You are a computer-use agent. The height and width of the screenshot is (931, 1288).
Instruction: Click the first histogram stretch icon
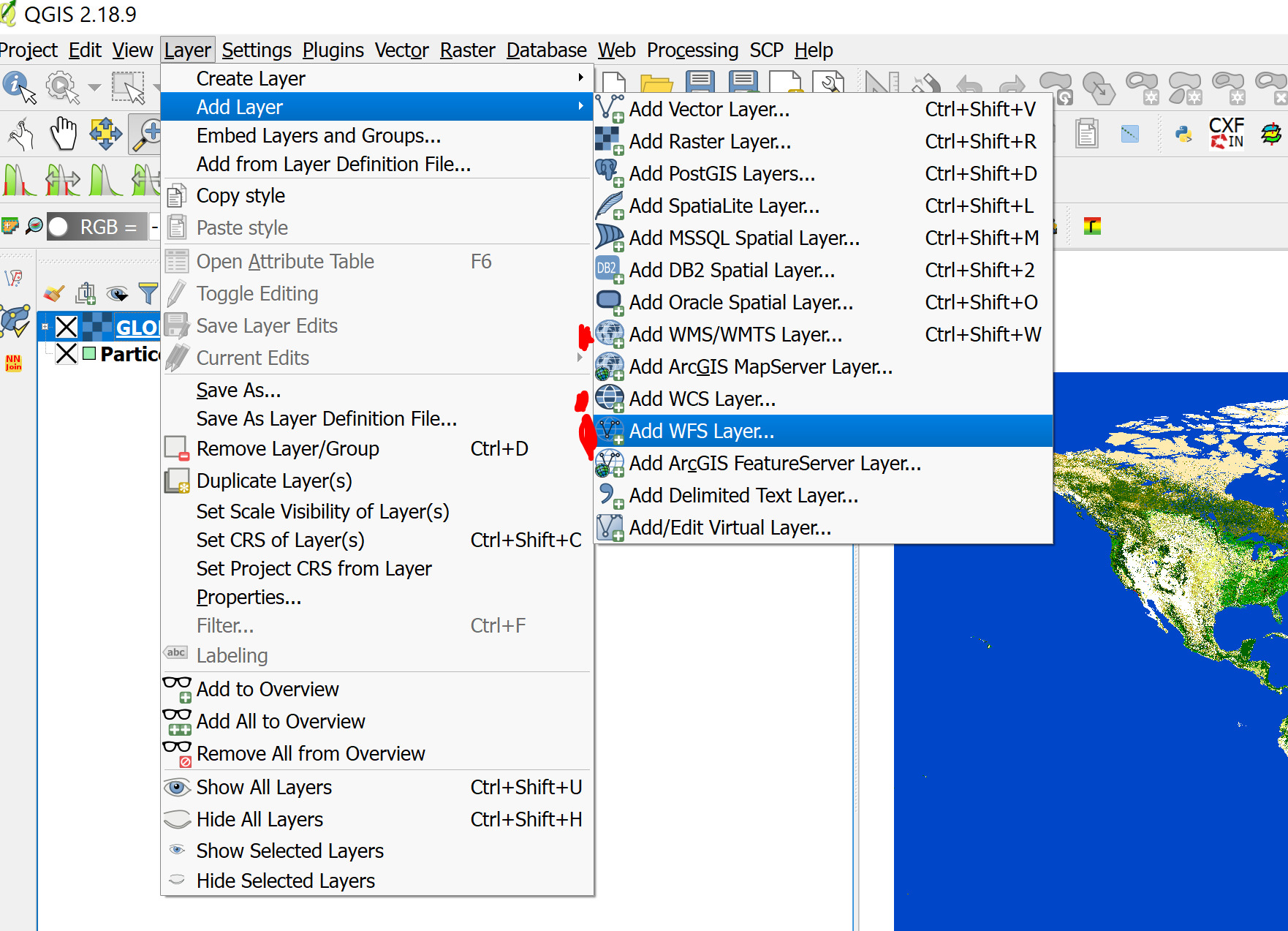[20, 180]
